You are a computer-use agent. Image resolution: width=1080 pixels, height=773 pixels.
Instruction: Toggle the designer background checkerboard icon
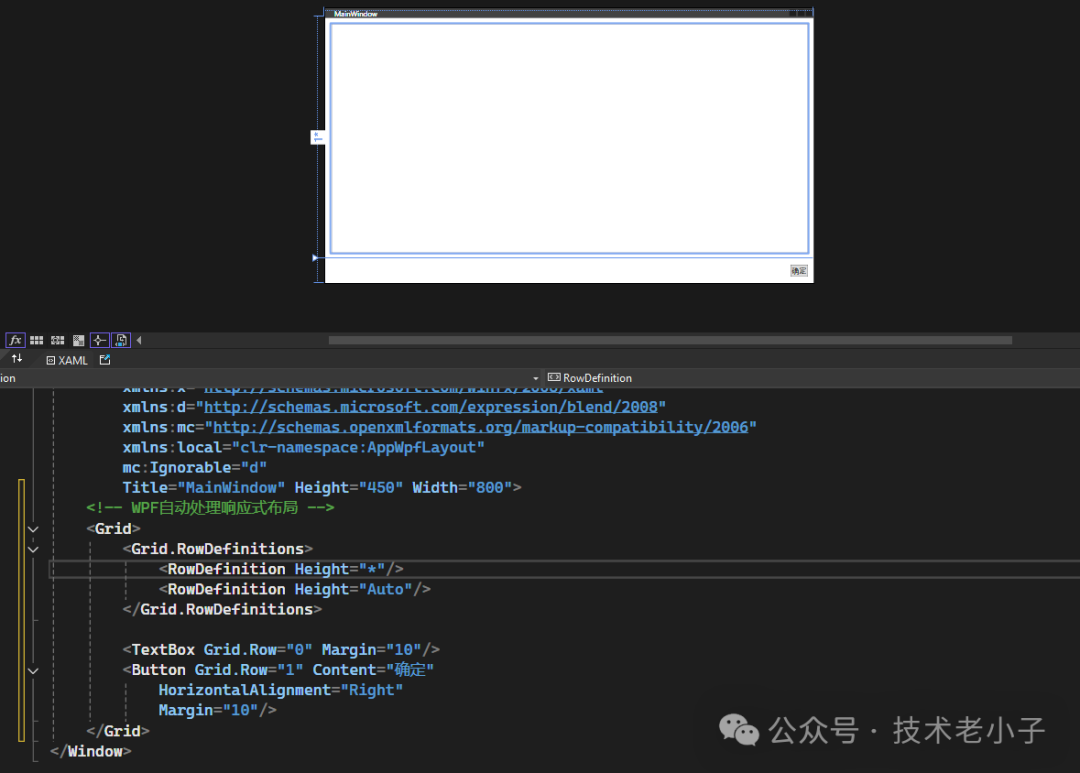79,340
